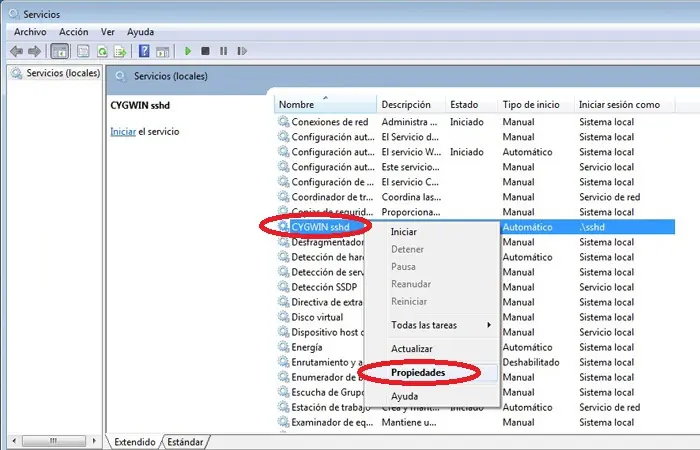Select the CYGWIN sshd service row
The width and height of the screenshot is (700, 450).
(x=320, y=227)
